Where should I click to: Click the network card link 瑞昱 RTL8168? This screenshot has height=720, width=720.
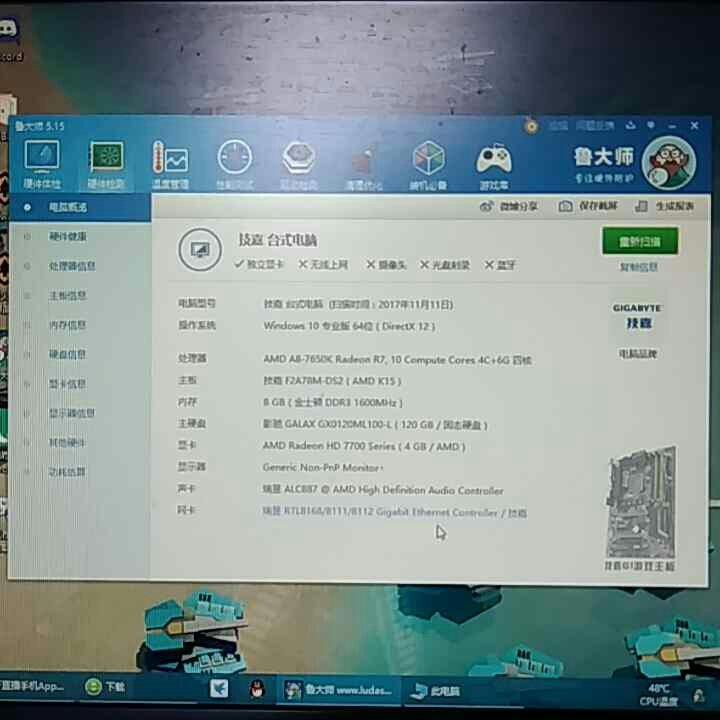[394, 512]
